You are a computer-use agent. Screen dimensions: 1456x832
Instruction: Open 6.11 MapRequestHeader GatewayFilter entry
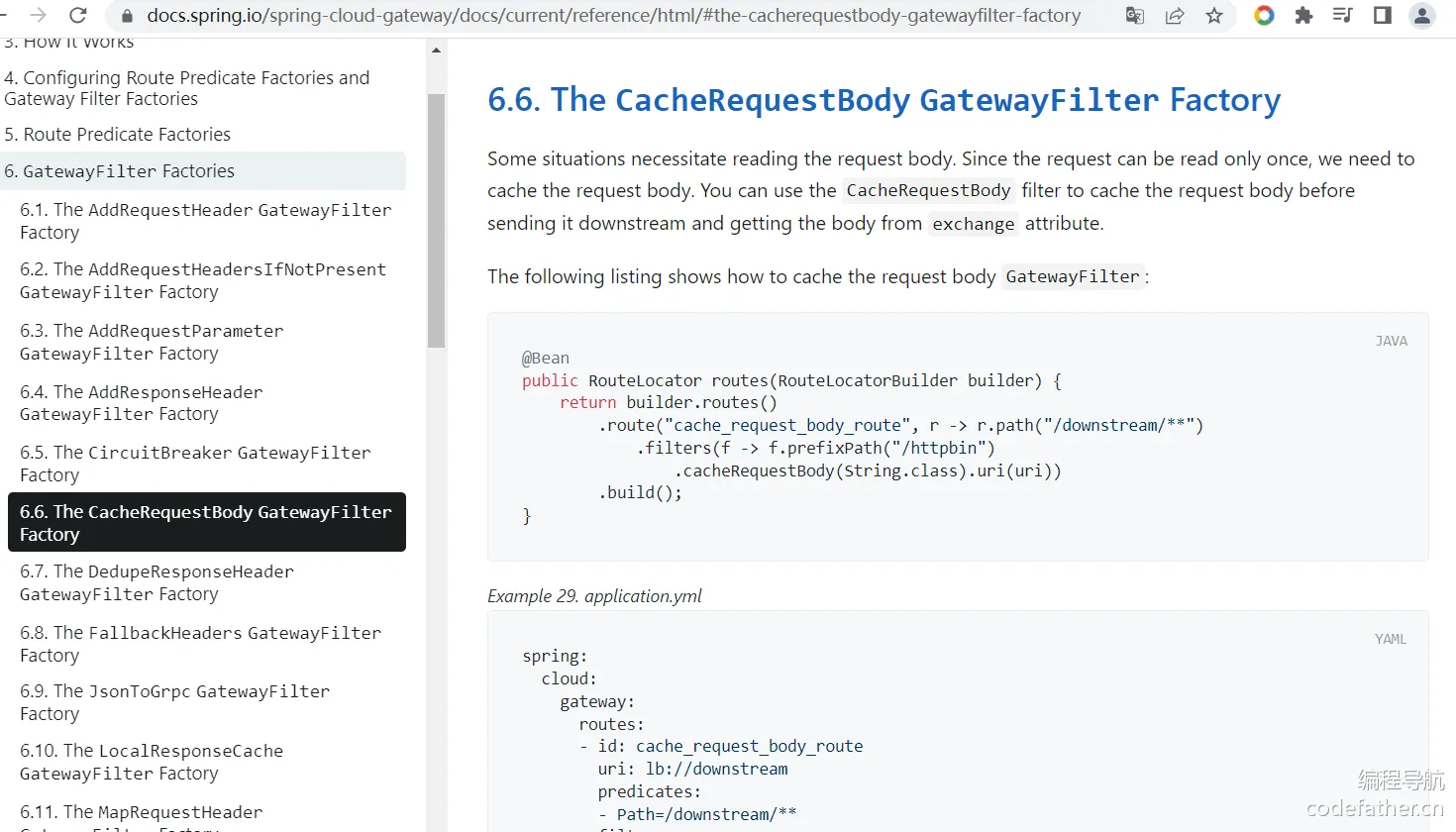tap(142, 816)
